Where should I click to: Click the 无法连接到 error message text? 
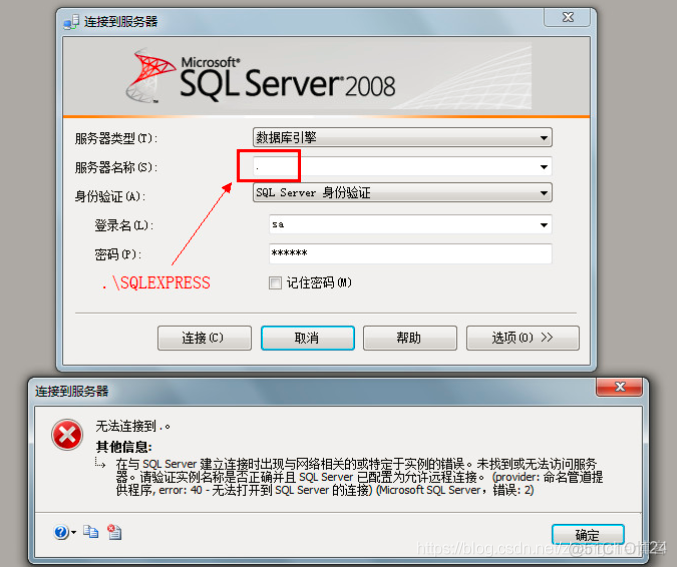133,427
